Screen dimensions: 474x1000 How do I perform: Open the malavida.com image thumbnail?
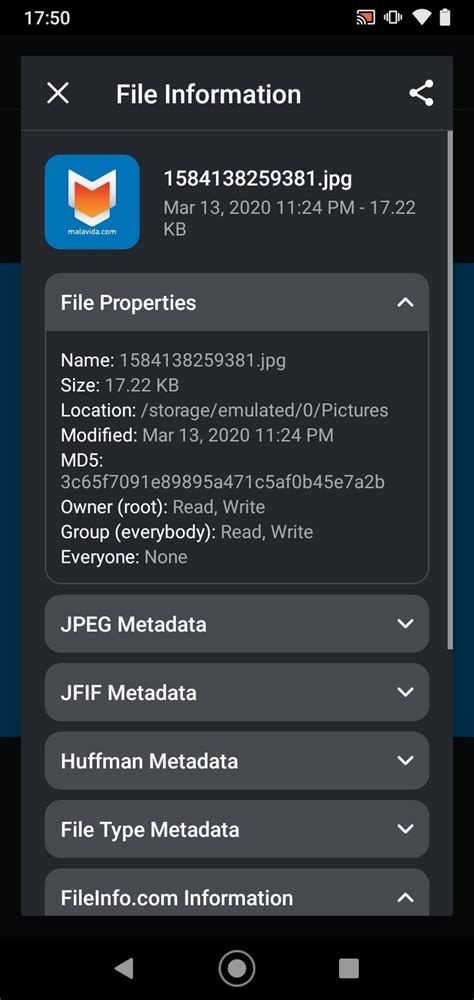pyautogui.click(x=92, y=202)
